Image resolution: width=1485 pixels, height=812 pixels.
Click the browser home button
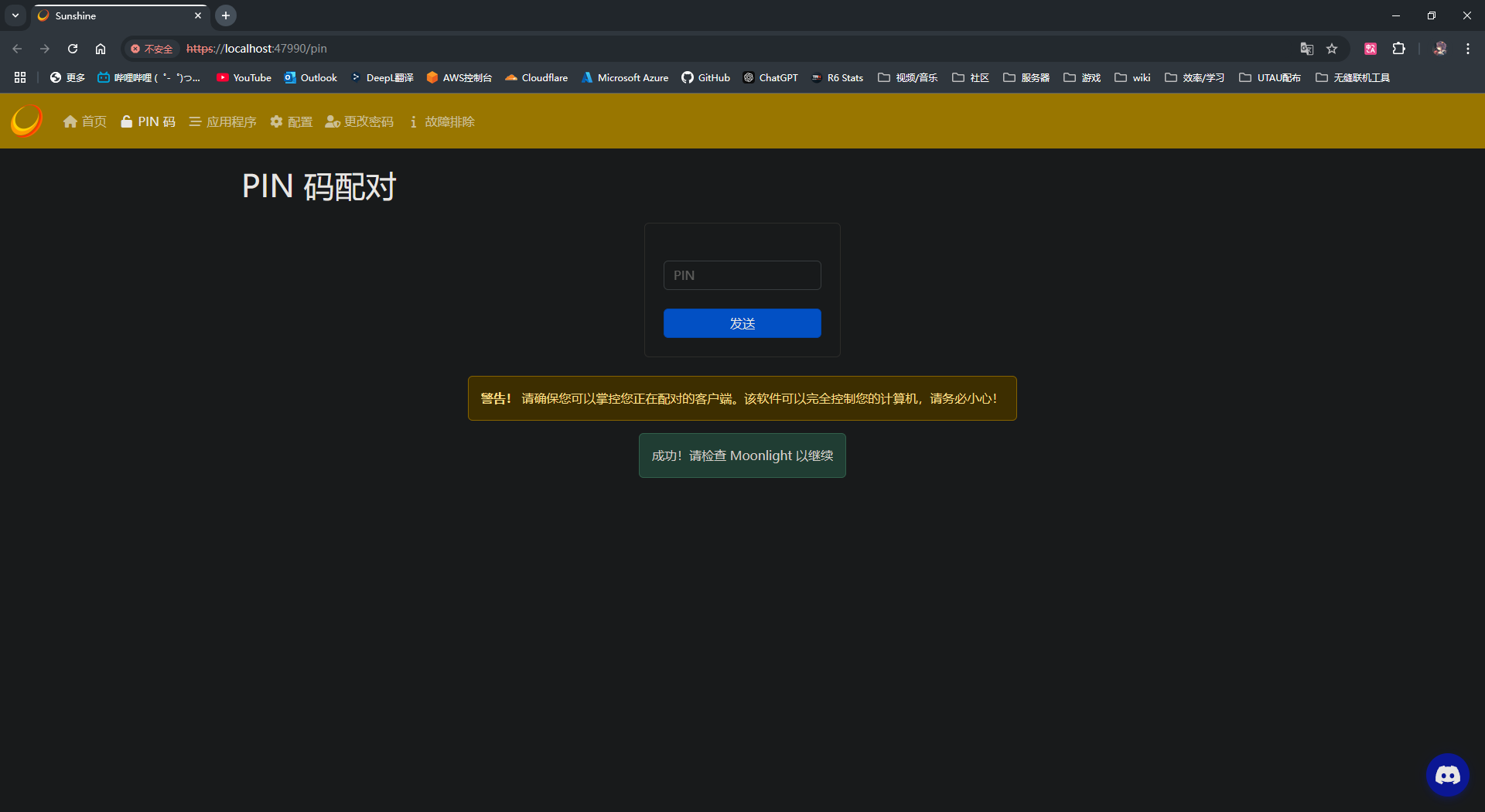tap(101, 49)
